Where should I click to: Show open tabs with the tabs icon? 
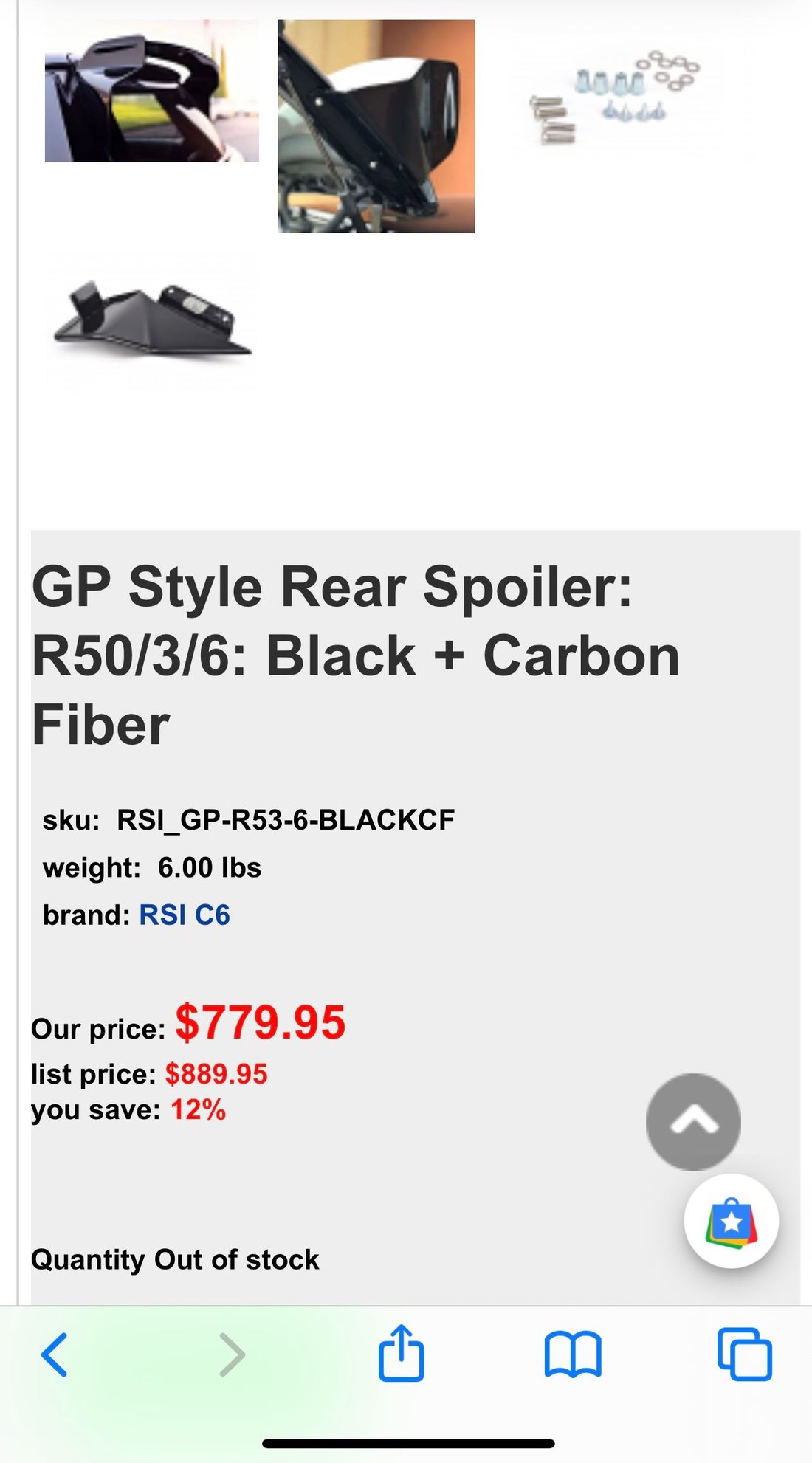(x=744, y=1354)
